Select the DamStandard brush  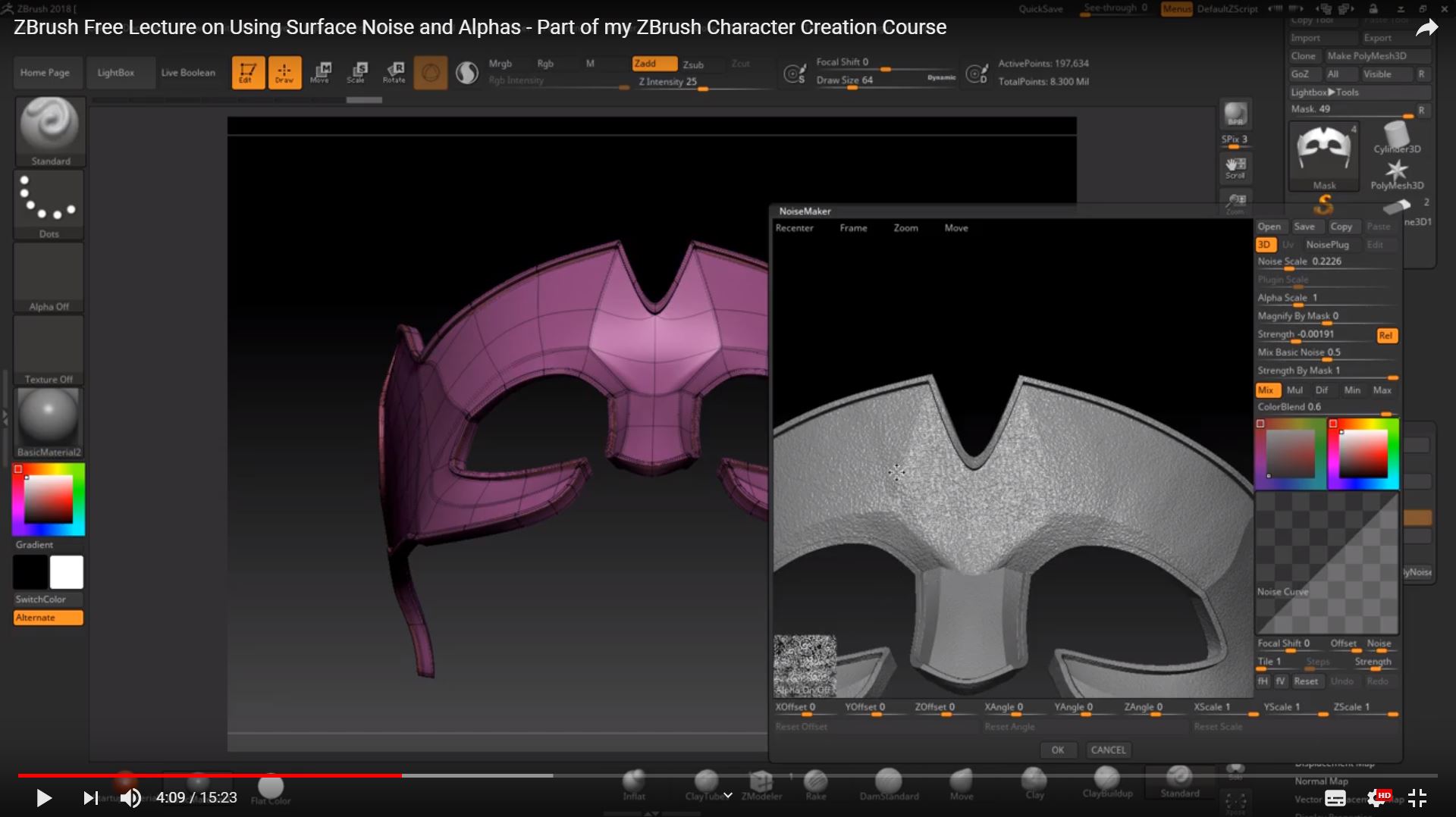[x=889, y=785]
